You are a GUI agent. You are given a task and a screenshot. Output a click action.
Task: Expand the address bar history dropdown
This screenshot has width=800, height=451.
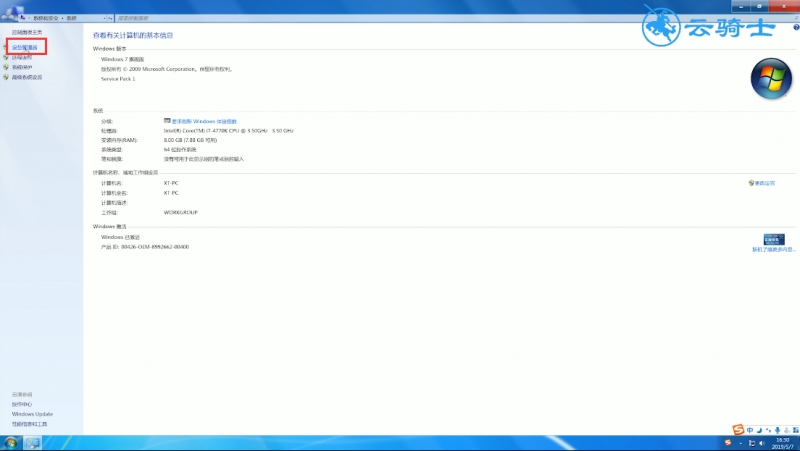click(105, 18)
